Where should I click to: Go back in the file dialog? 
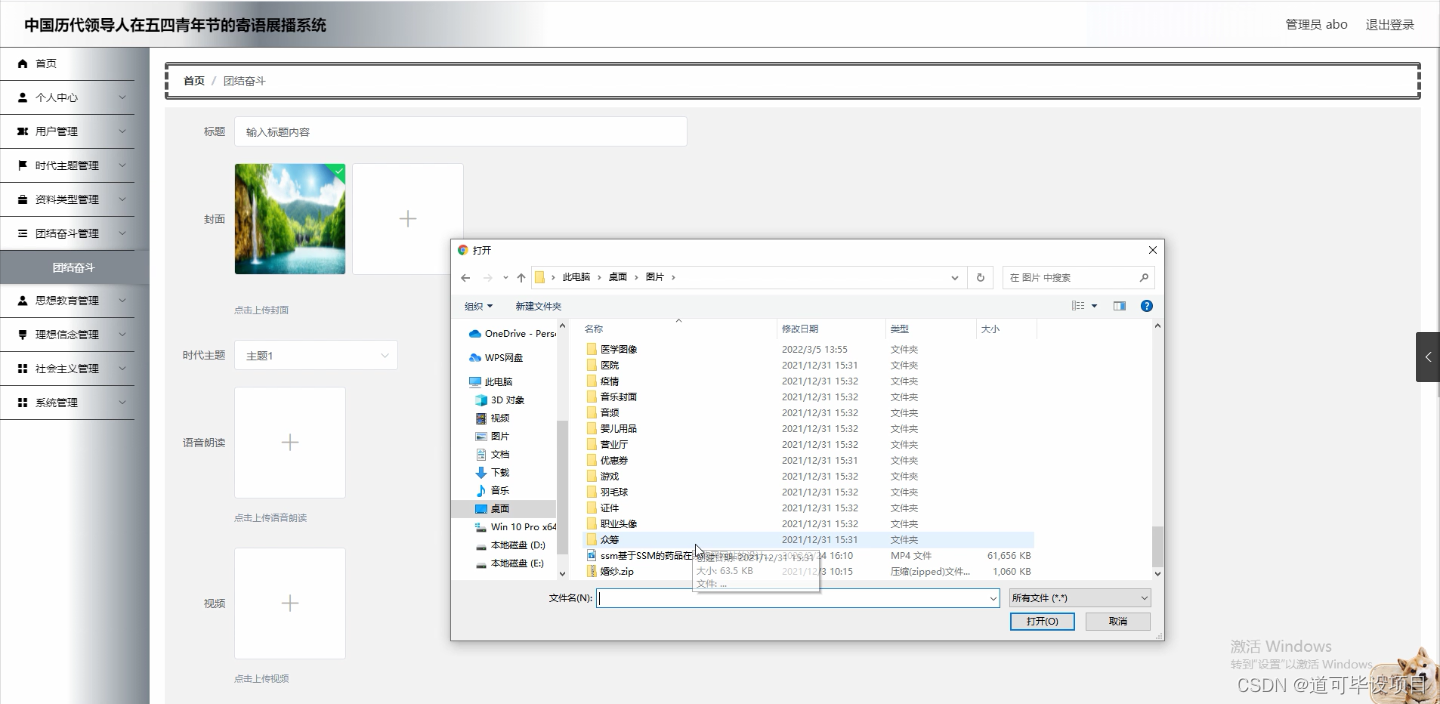point(466,277)
